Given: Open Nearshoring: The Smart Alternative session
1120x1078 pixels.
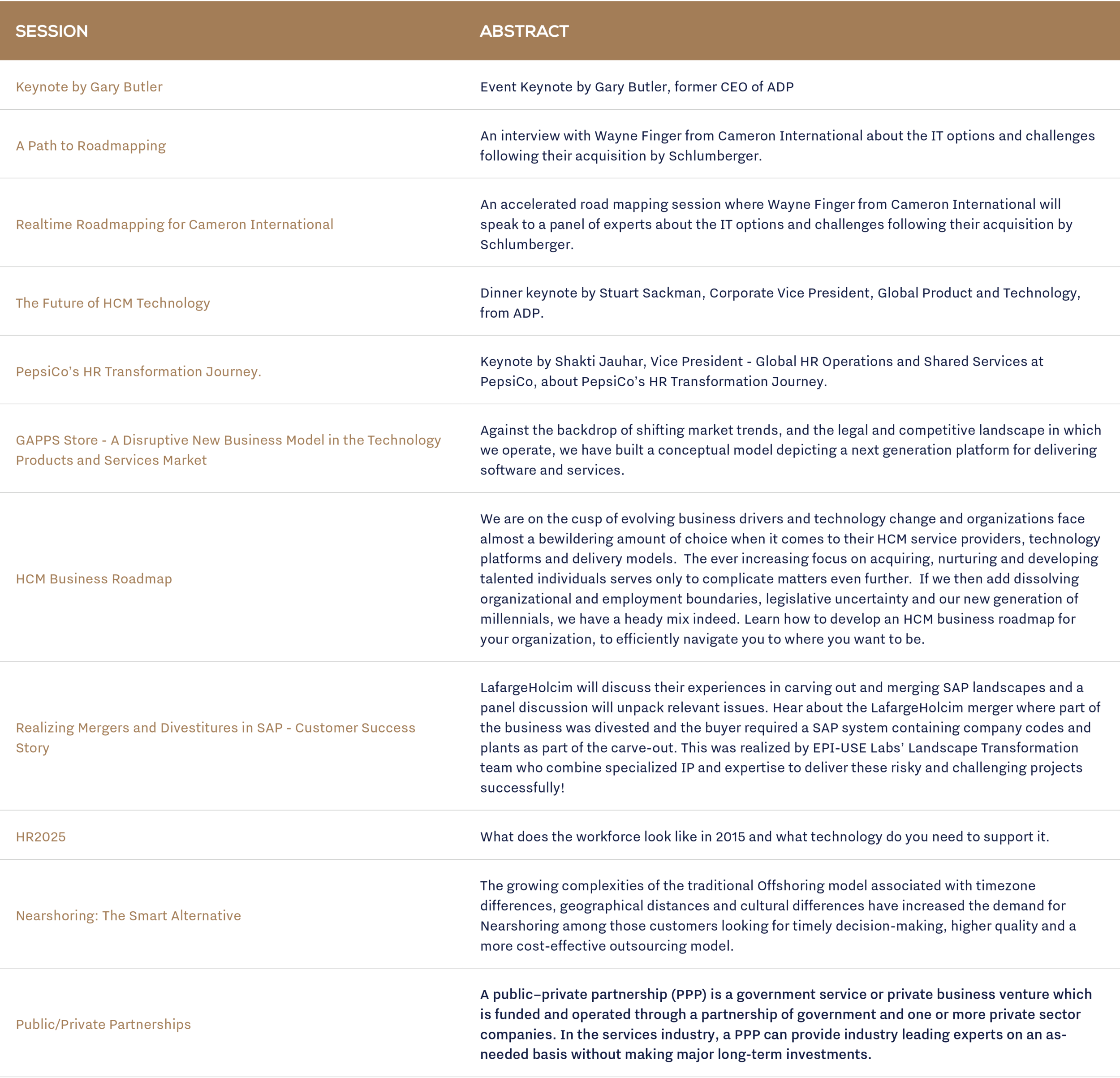Looking at the screenshot, I should (129, 916).
